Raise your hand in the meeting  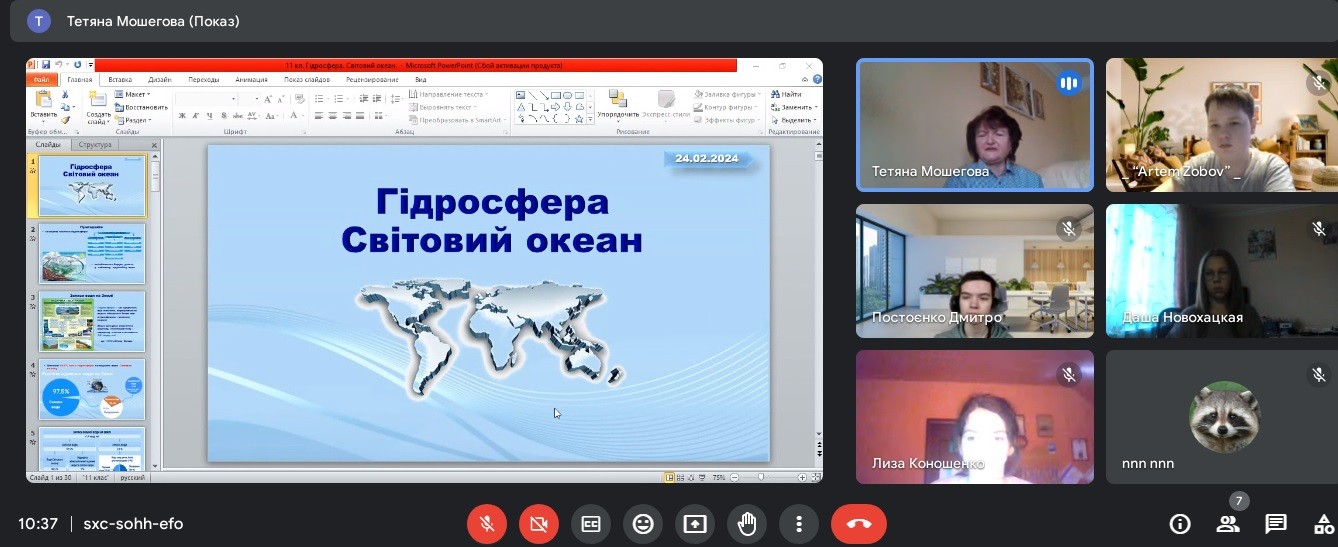click(747, 523)
